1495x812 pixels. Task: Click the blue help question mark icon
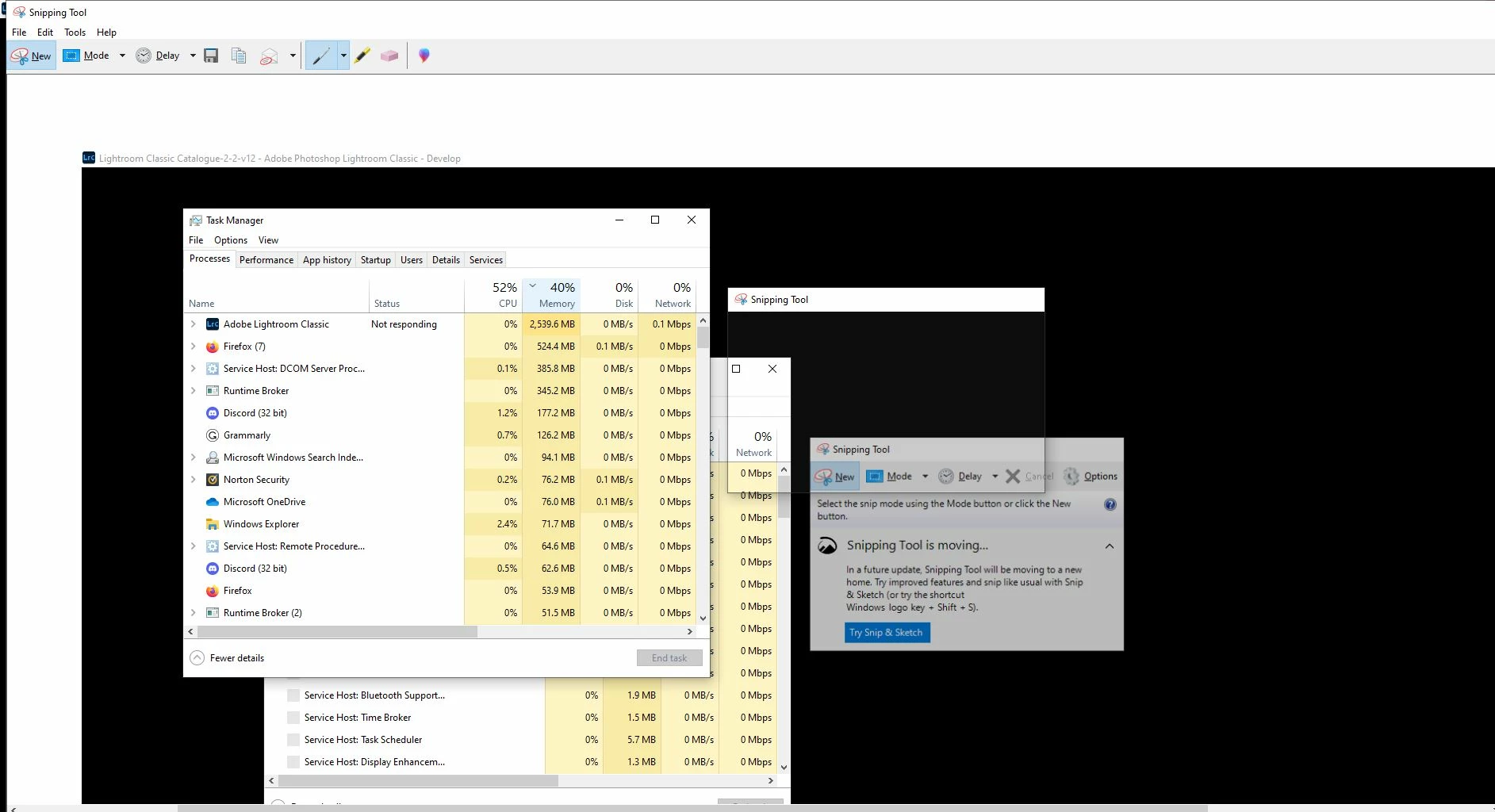(x=1110, y=504)
